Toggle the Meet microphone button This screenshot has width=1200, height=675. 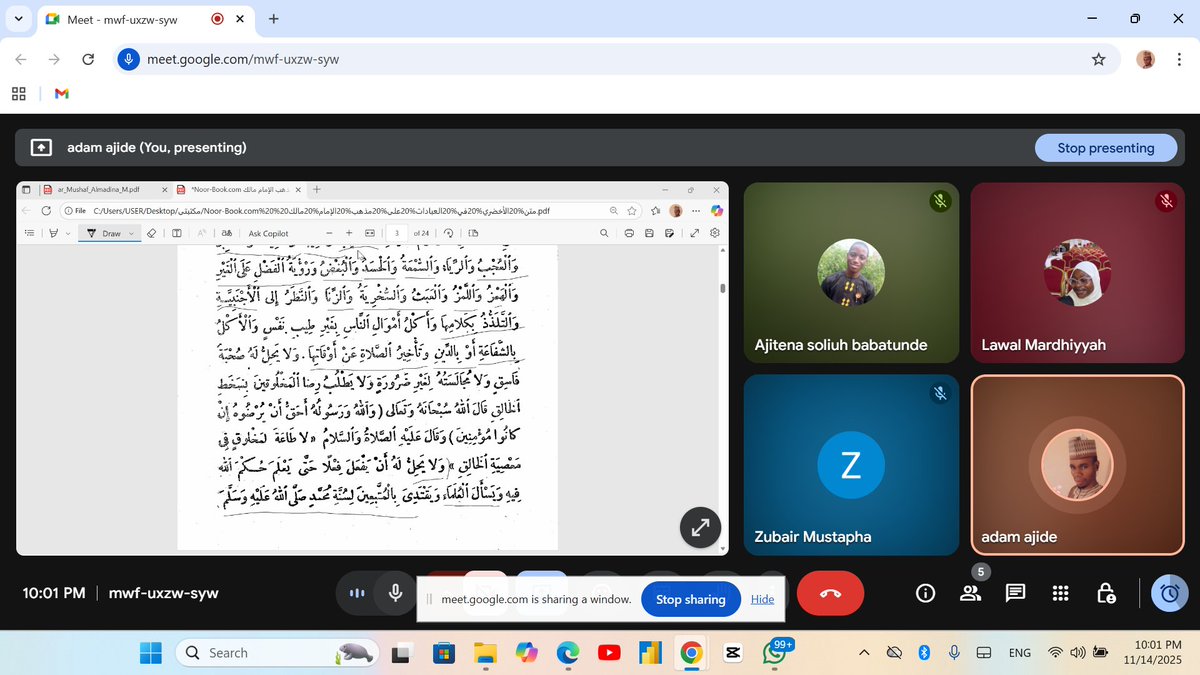[x=396, y=593]
